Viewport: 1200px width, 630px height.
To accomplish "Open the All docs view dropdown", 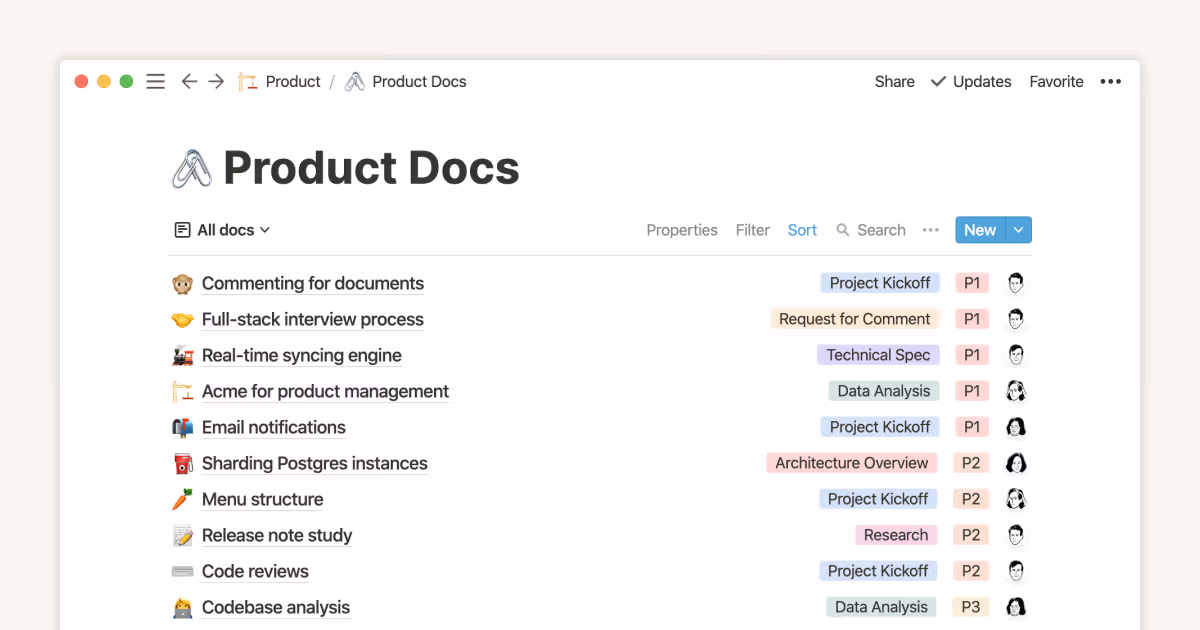I will pyautogui.click(x=222, y=230).
